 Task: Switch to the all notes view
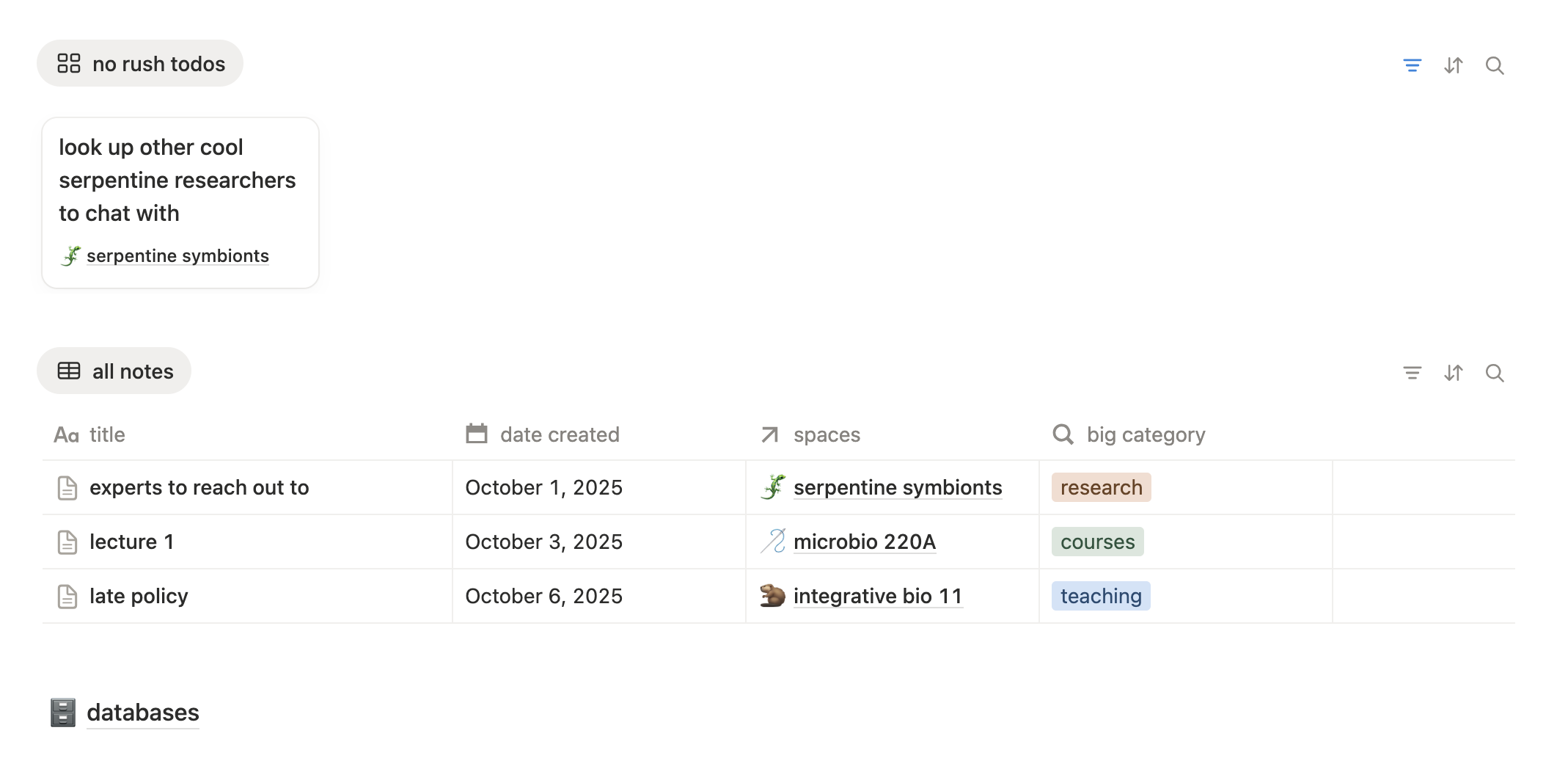point(132,371)
